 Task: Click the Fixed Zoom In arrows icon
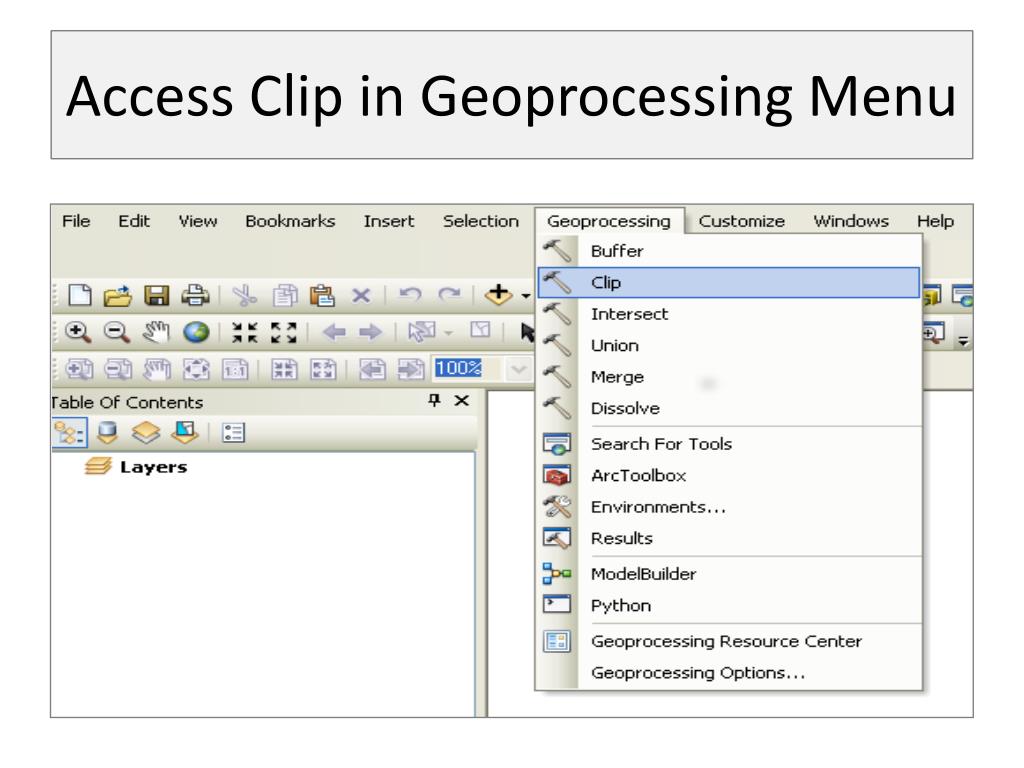[x=245, y=332]
